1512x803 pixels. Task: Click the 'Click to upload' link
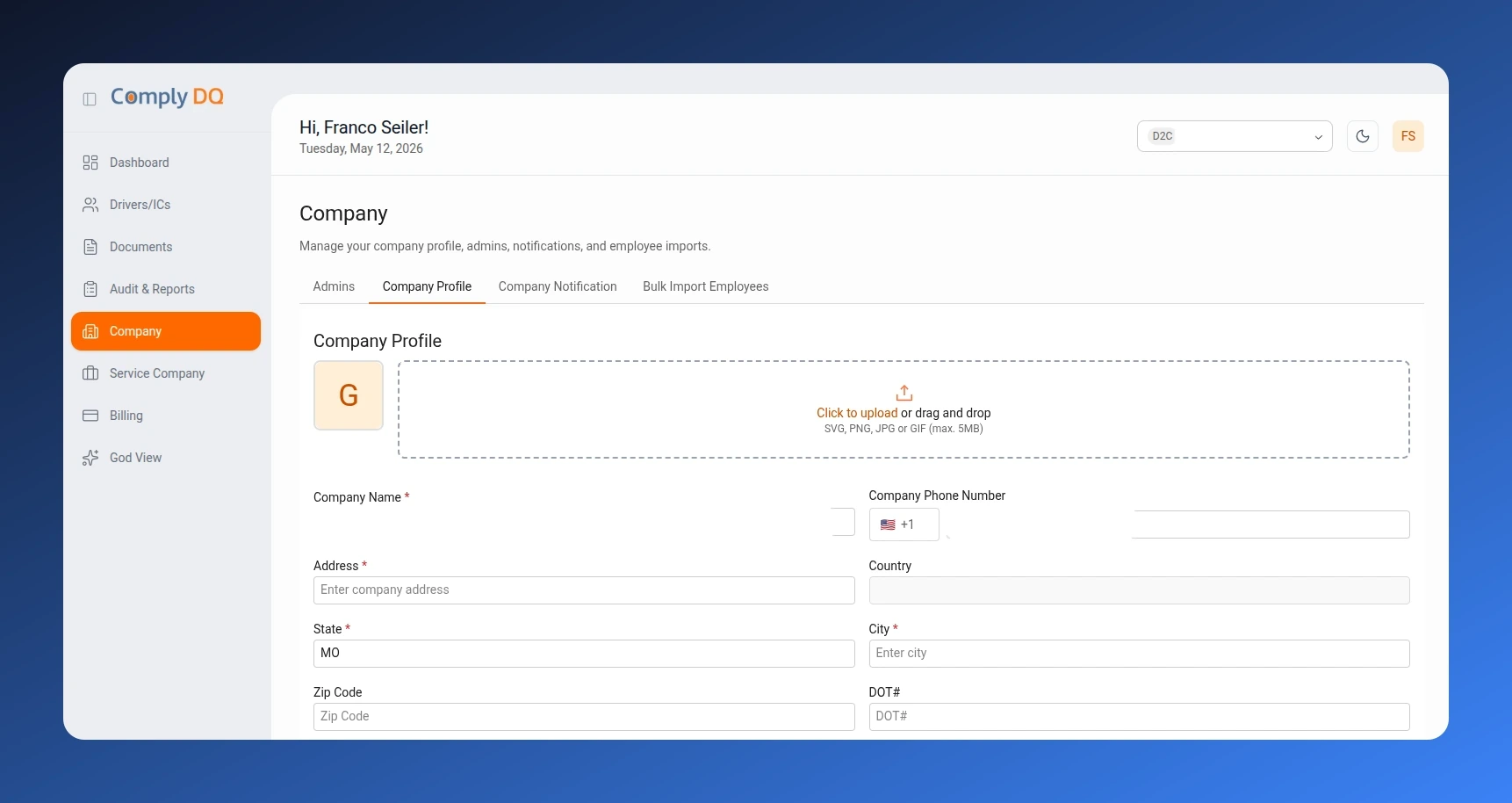tap(857, 413)
